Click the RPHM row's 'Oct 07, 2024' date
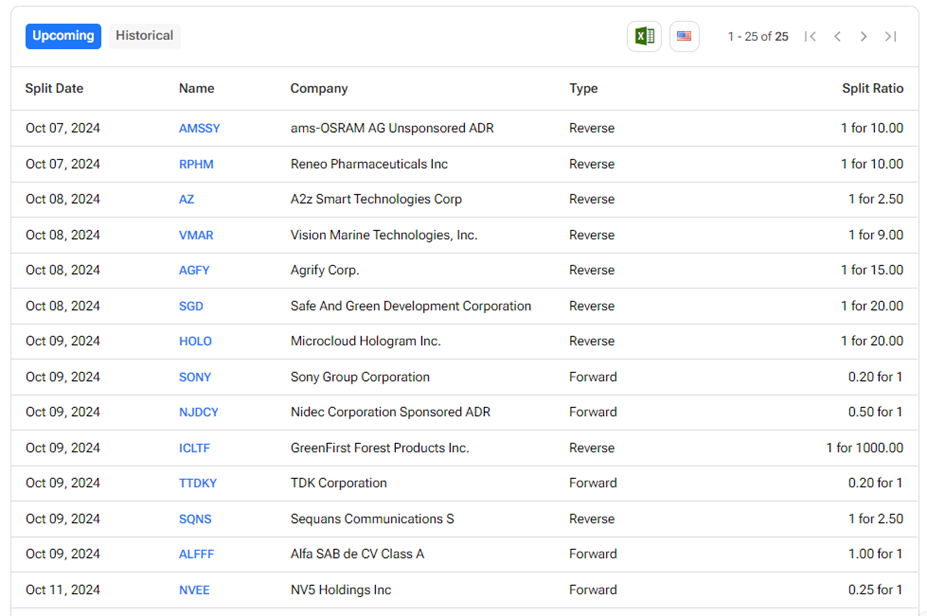Viewport: 927px width, 616px height. 63,164
